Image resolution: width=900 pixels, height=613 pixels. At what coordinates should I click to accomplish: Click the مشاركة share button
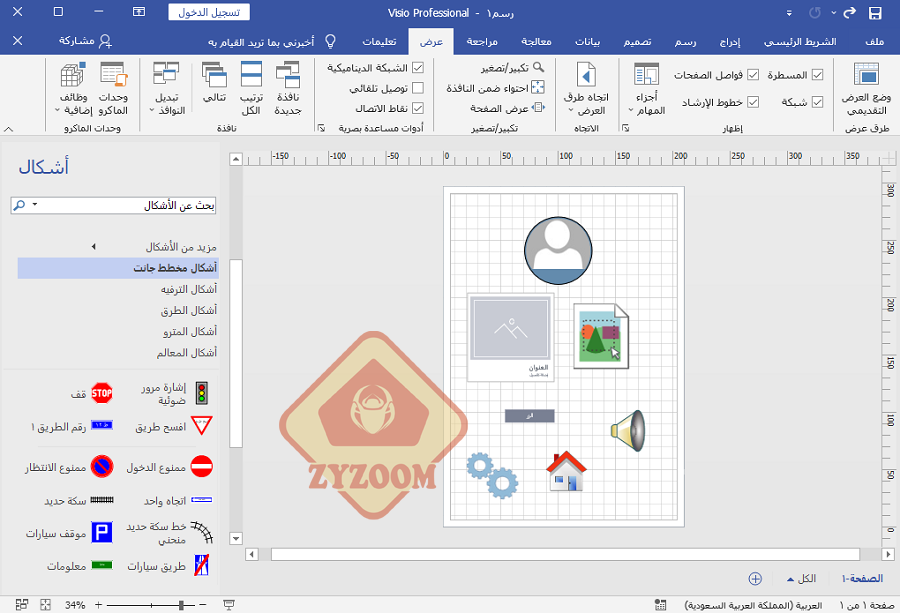(x=85, y=41)
